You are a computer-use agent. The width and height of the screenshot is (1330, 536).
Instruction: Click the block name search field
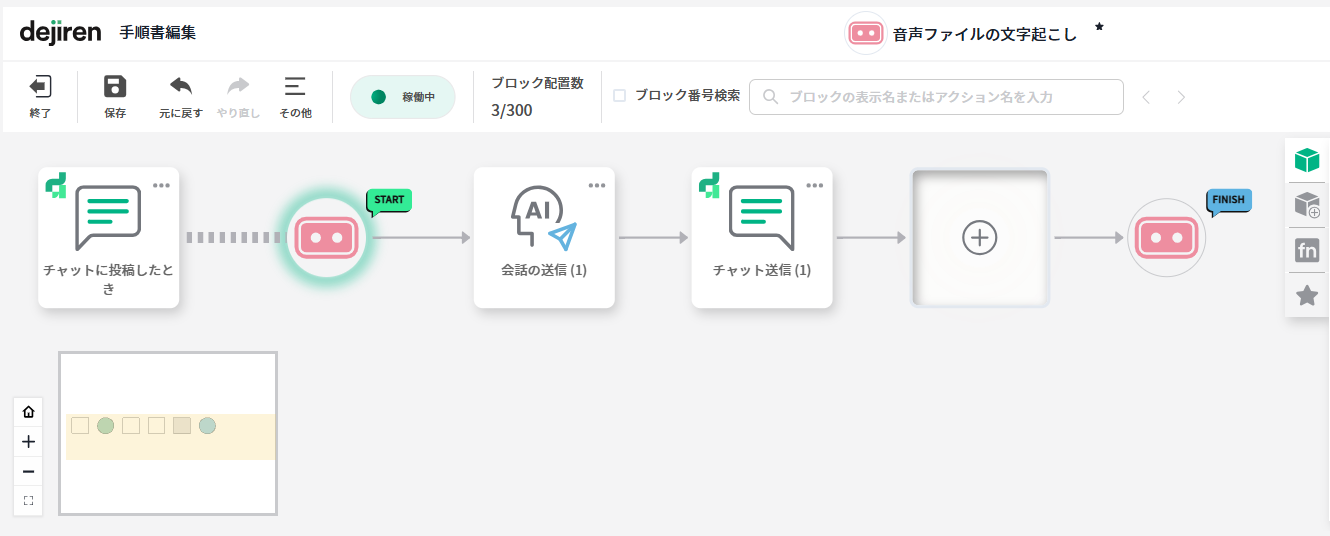coord(936,97)
